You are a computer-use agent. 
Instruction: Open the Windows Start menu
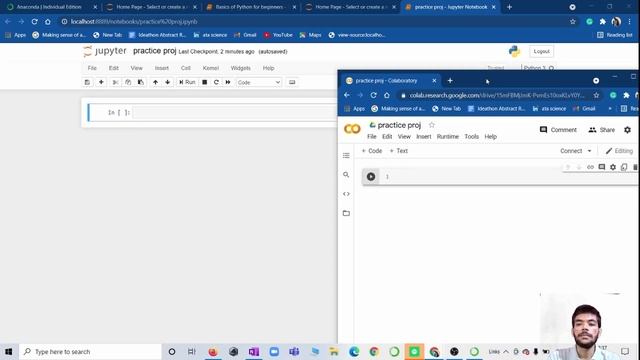tap(9, 351)
